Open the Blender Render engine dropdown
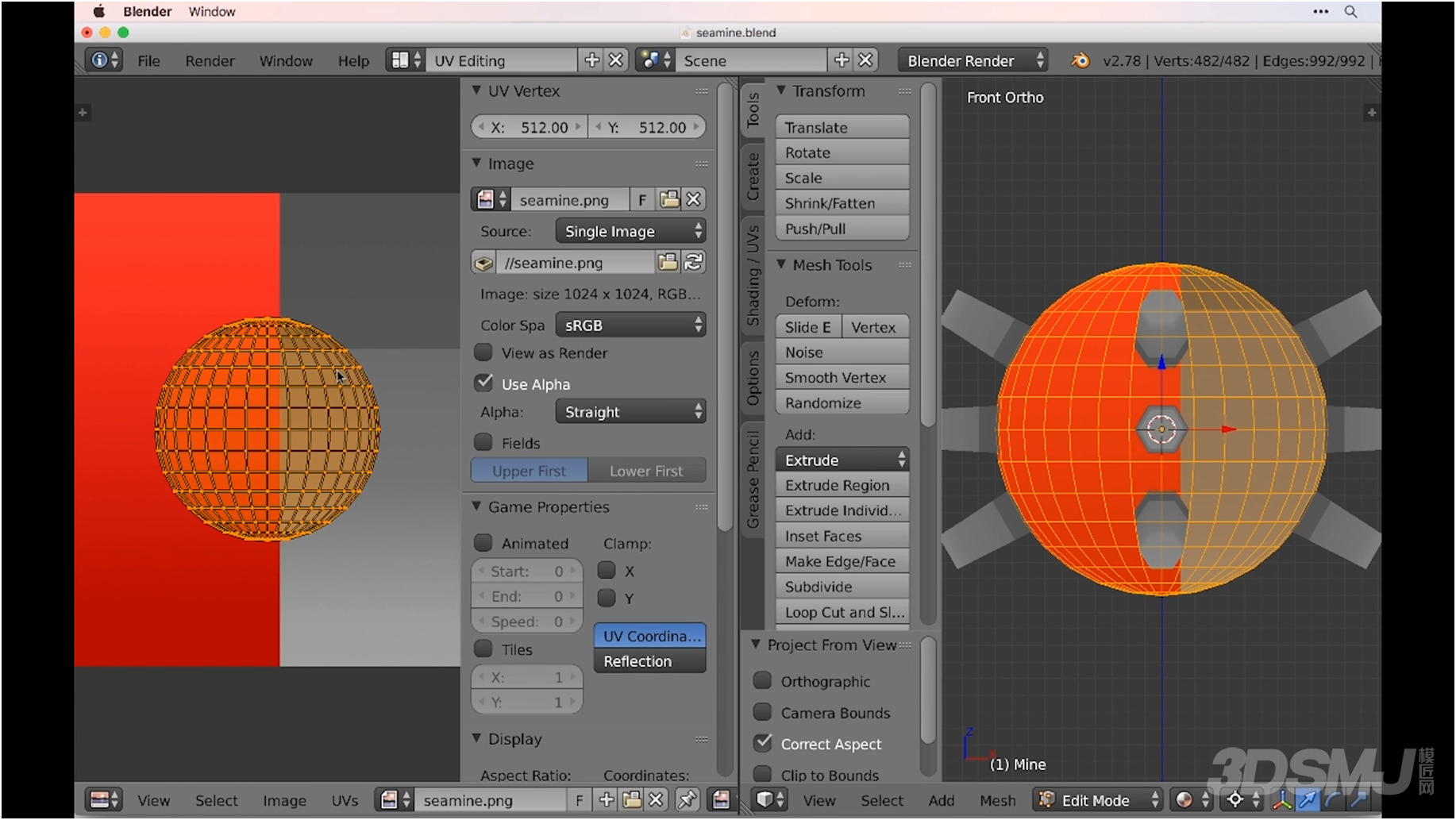The width and height of the screenshot is (1456, 820). pyautogui.click(x=973, y=60)
